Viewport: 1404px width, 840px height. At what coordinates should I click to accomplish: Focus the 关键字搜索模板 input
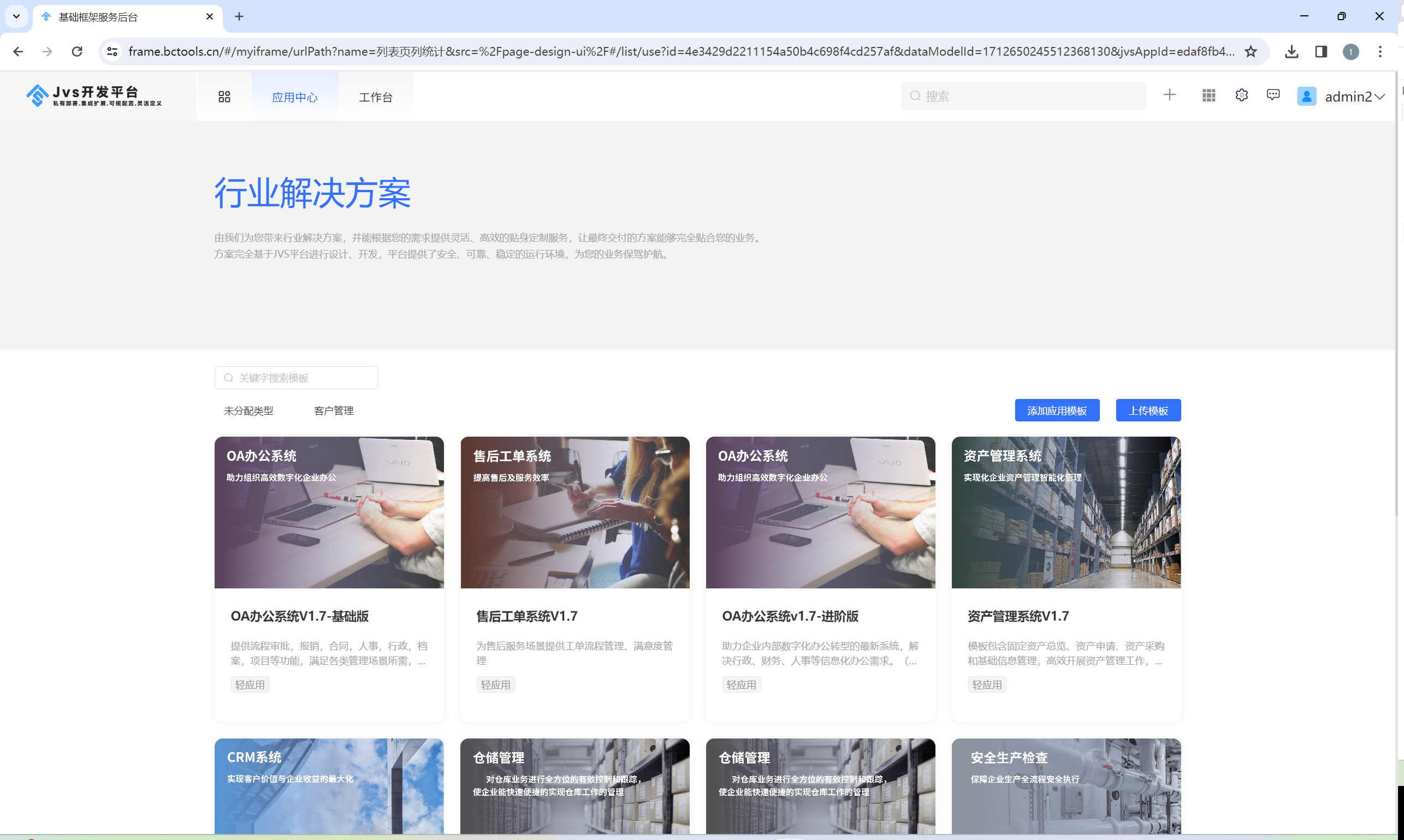click(x=296, y=378)
